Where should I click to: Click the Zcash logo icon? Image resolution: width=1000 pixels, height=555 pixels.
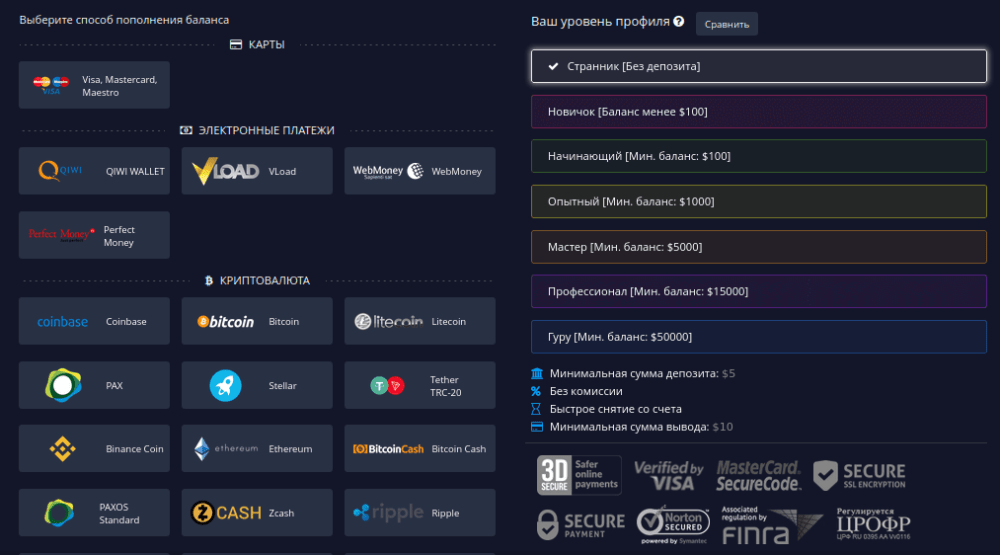pyautogui.click(x=226, y=513)
